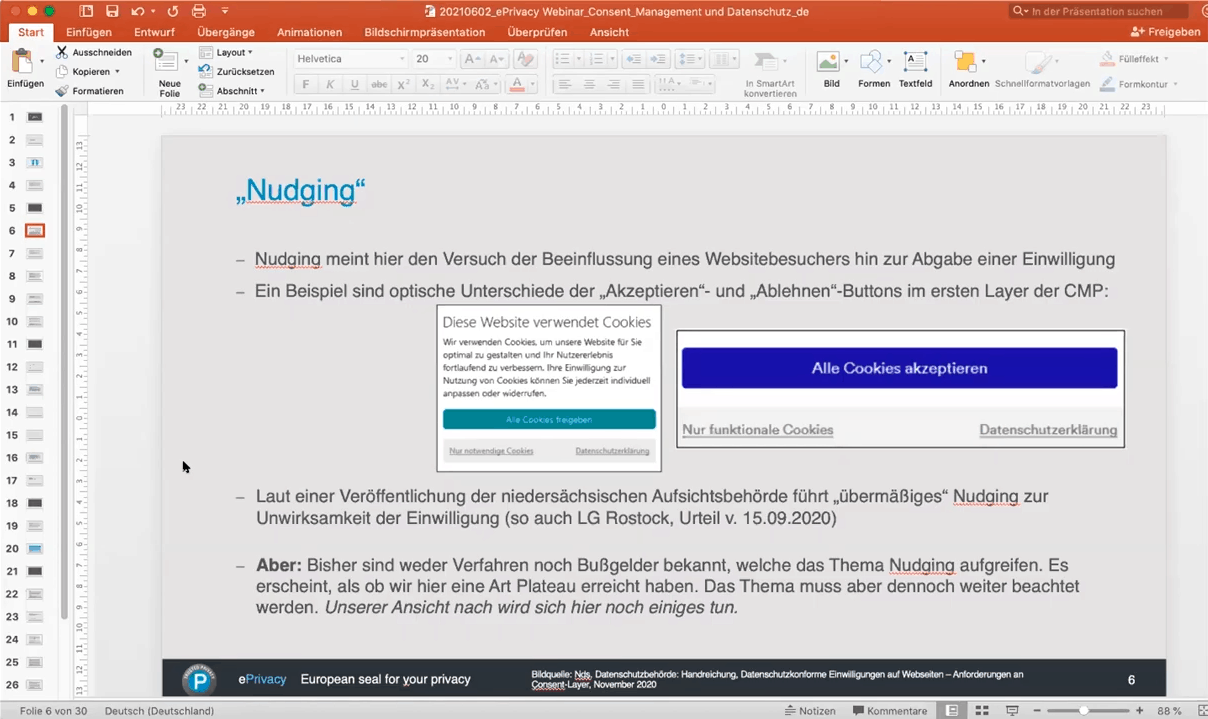Click the Undo arrow icon
The height and width of the screenshot is (719, 1208).
(137, 11)
